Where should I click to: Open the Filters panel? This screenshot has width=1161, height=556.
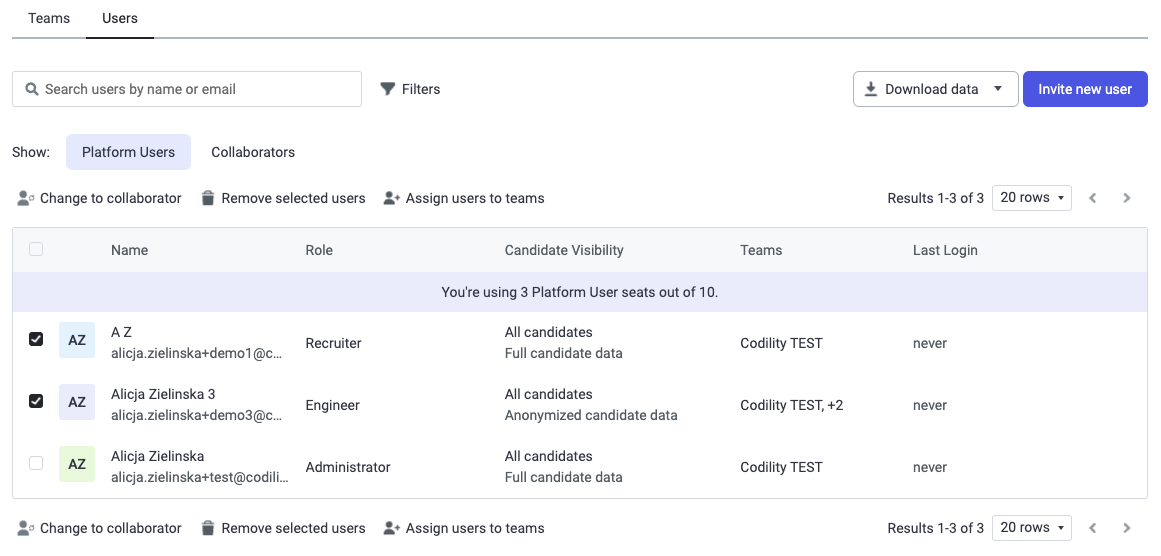(x=410, y=89)
